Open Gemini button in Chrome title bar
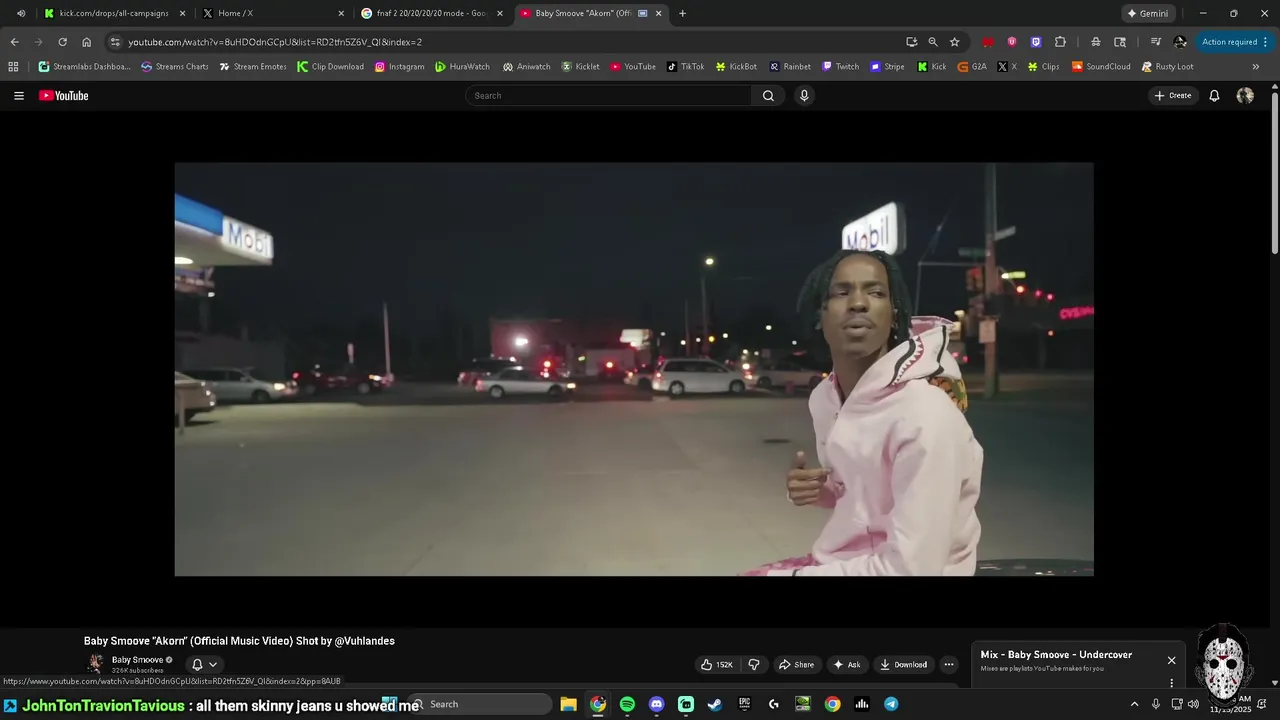The width and height of the screenshot is (1280, 720). point(1148,13)
